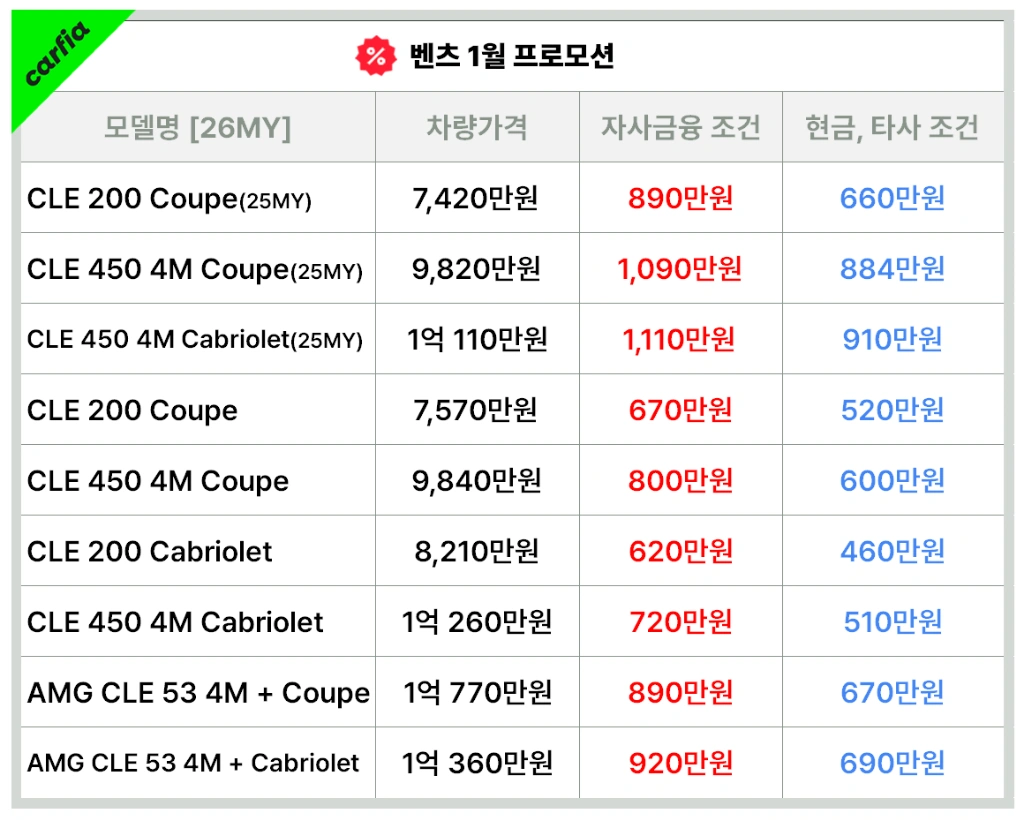Click the red 920만원 finance discount
The height and width of the screenshot is (820, 1024).
pos(680,763)
